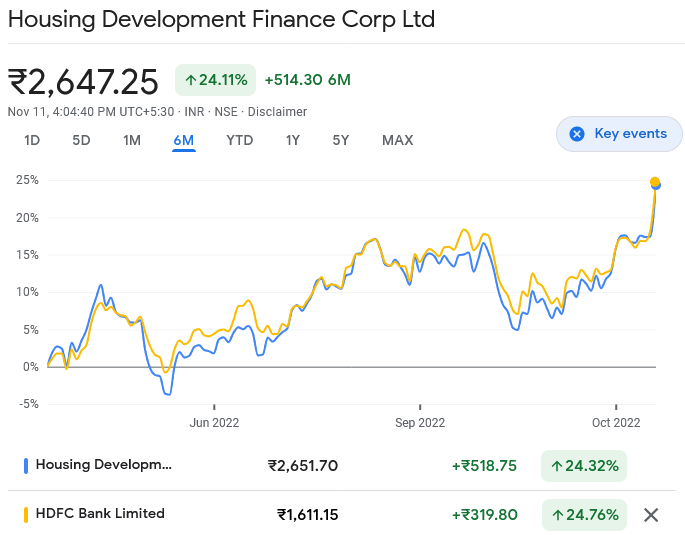Switch chart to YTD view
The width and height of the screenshot is (685, 535).
239,140
